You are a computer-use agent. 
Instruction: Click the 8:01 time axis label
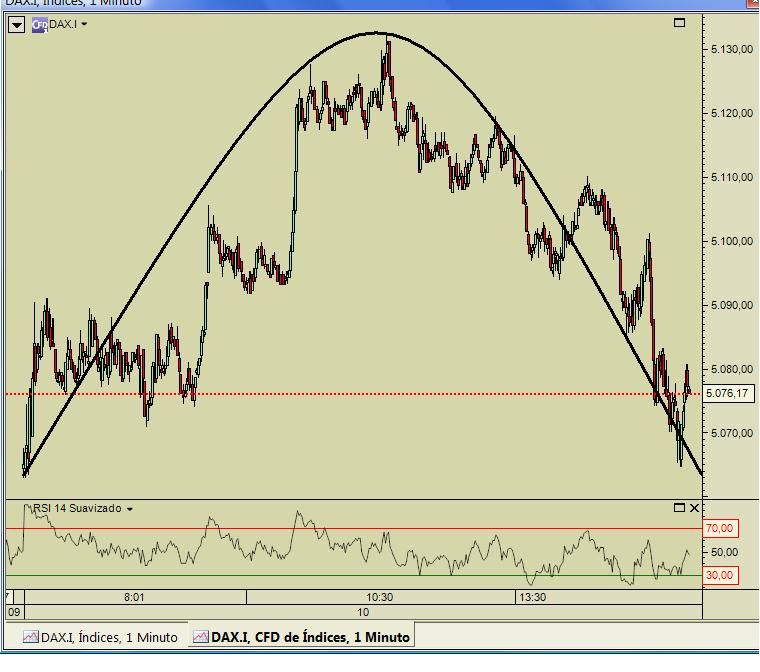point(134,597)
